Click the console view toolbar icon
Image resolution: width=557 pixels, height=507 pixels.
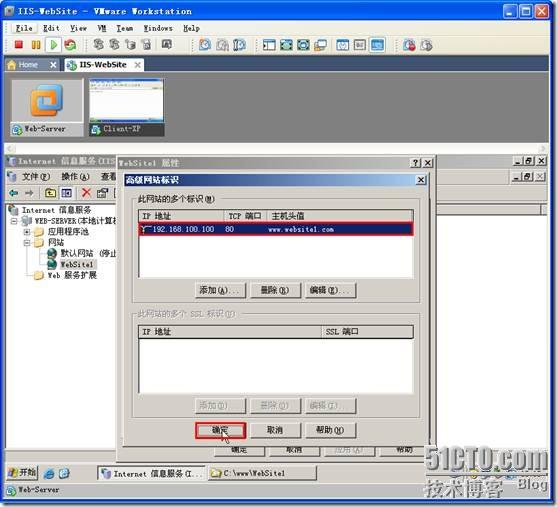377,45
